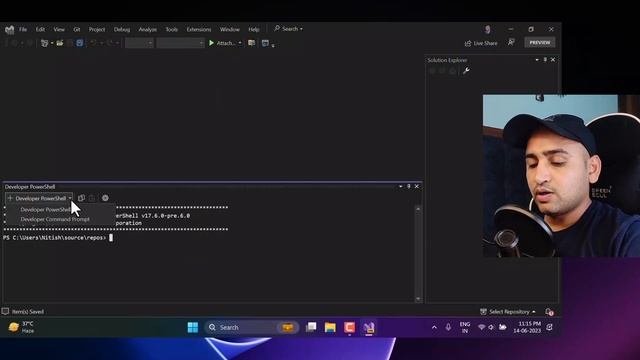
Task: Click the copy terminal icon
Action: 81,198
